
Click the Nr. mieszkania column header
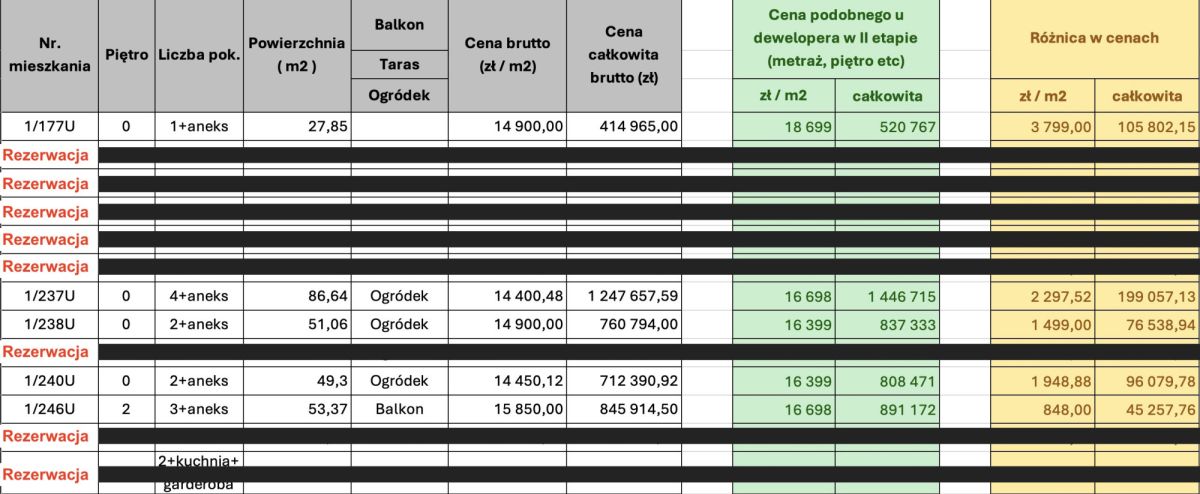tap(49, 55)
